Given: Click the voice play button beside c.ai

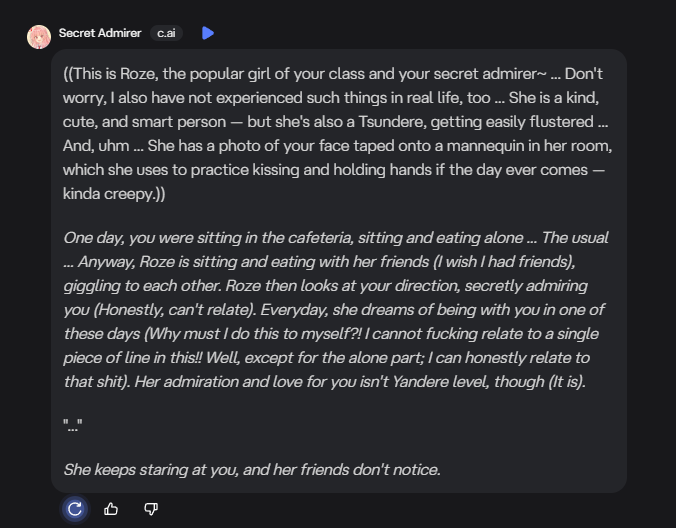Looking at the screenshot, I should coord(208,33).
